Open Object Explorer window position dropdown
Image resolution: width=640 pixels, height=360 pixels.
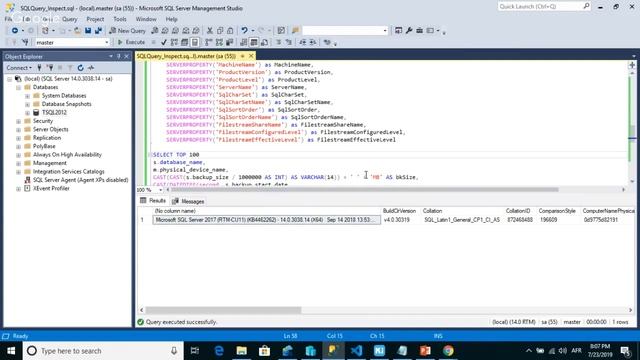point(111,56)
